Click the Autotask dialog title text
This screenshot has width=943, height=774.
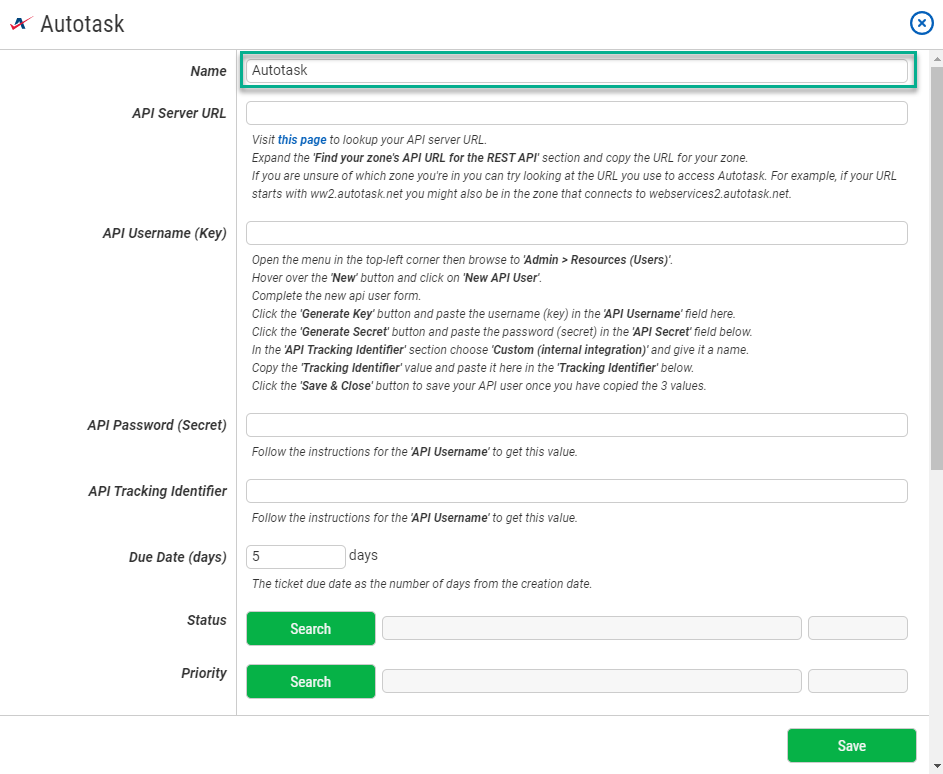[x=82, y=24]
